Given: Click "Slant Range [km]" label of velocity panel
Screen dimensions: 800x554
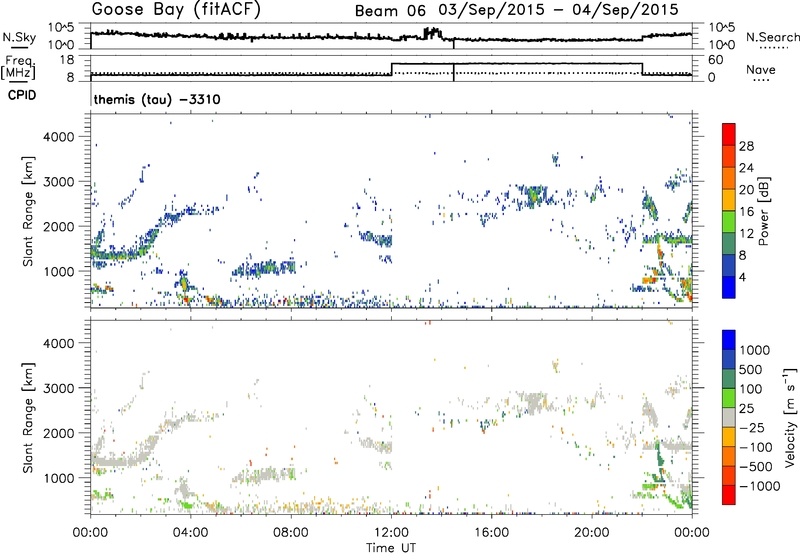Looking at the screenshot, I should [x=28, y=418].
